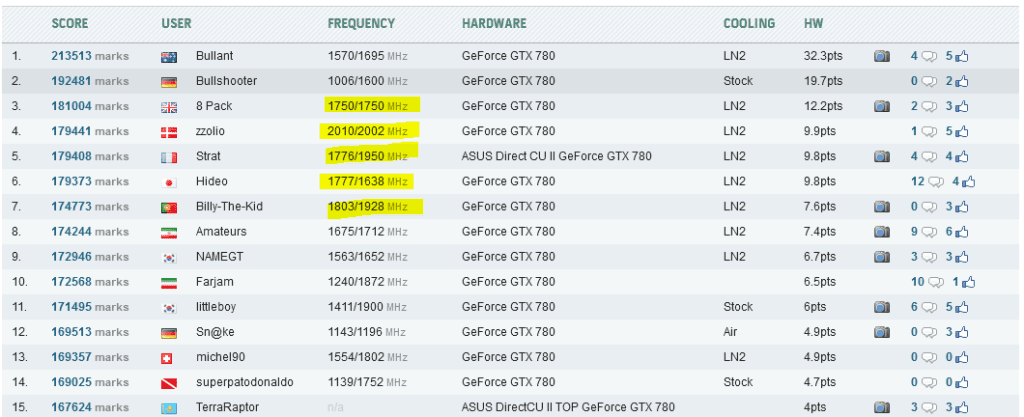Open the camera icon in TerraRaptor's row
Screen dimensions: 1024x417
tap(882, 407)
